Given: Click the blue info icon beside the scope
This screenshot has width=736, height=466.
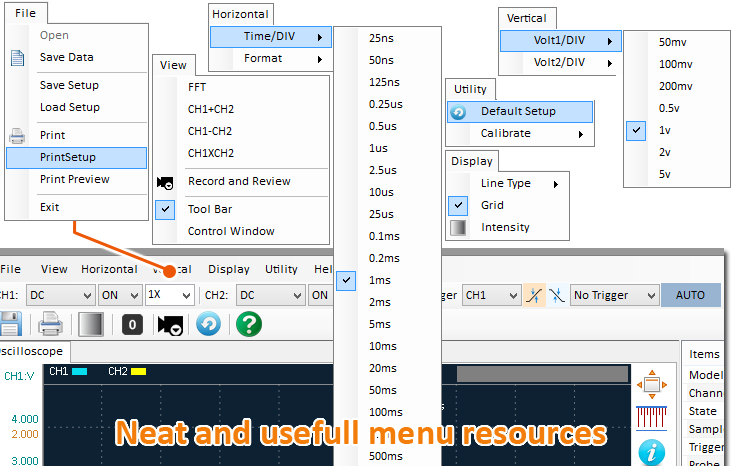Looking at the screenshot, I should coord(651,451).
